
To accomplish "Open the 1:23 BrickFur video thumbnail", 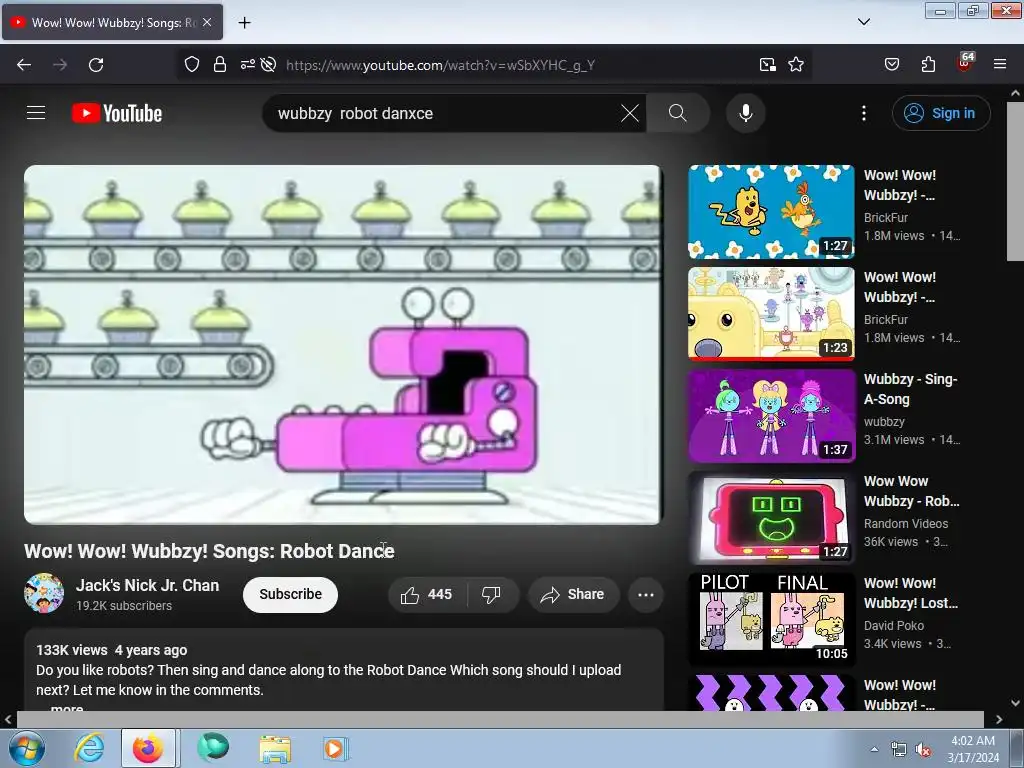I will coord(771,313).
